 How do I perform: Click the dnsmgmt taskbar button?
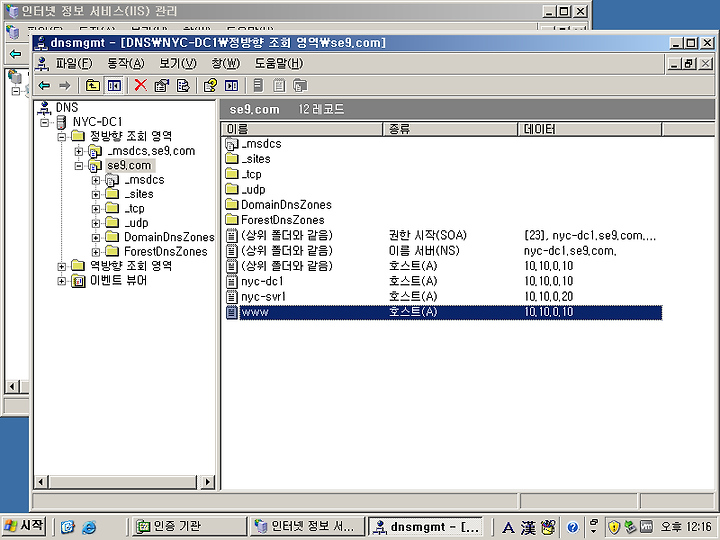[427, 526]
